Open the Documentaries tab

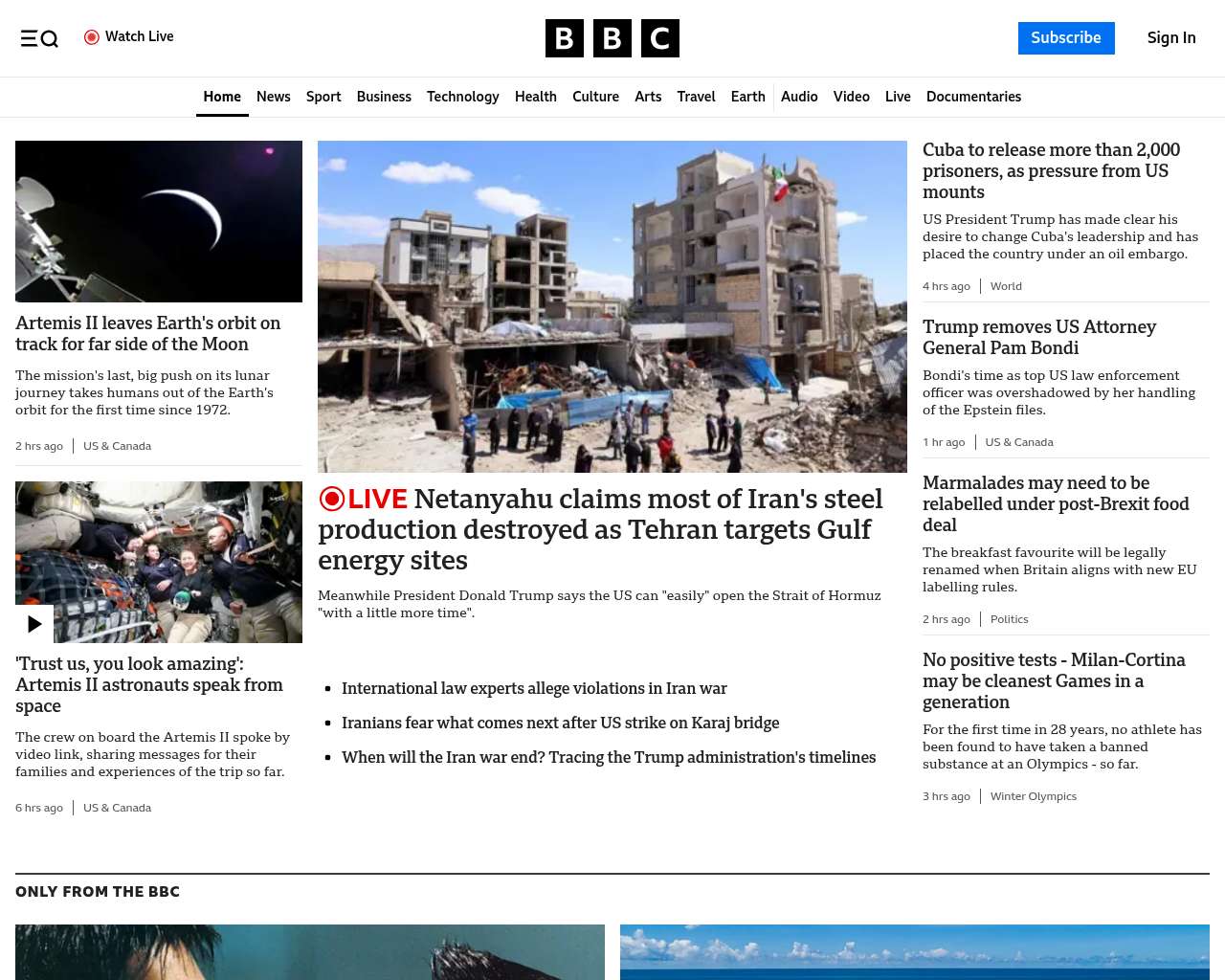[973, 97]
